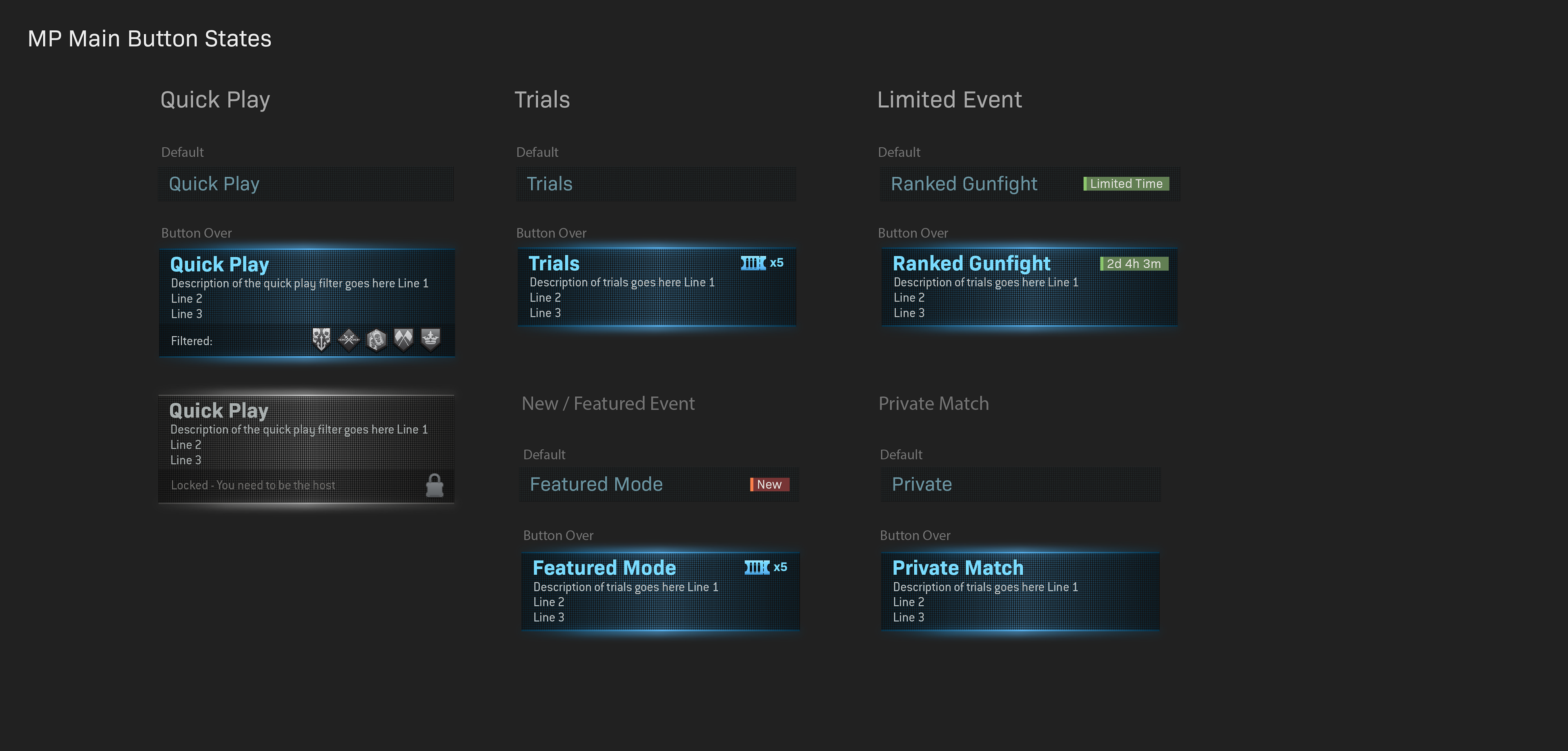The width and height of the screenshot is (1568, 751).
Task: Click the dog tags skull filter icon
Action: (x=376, y=340)
